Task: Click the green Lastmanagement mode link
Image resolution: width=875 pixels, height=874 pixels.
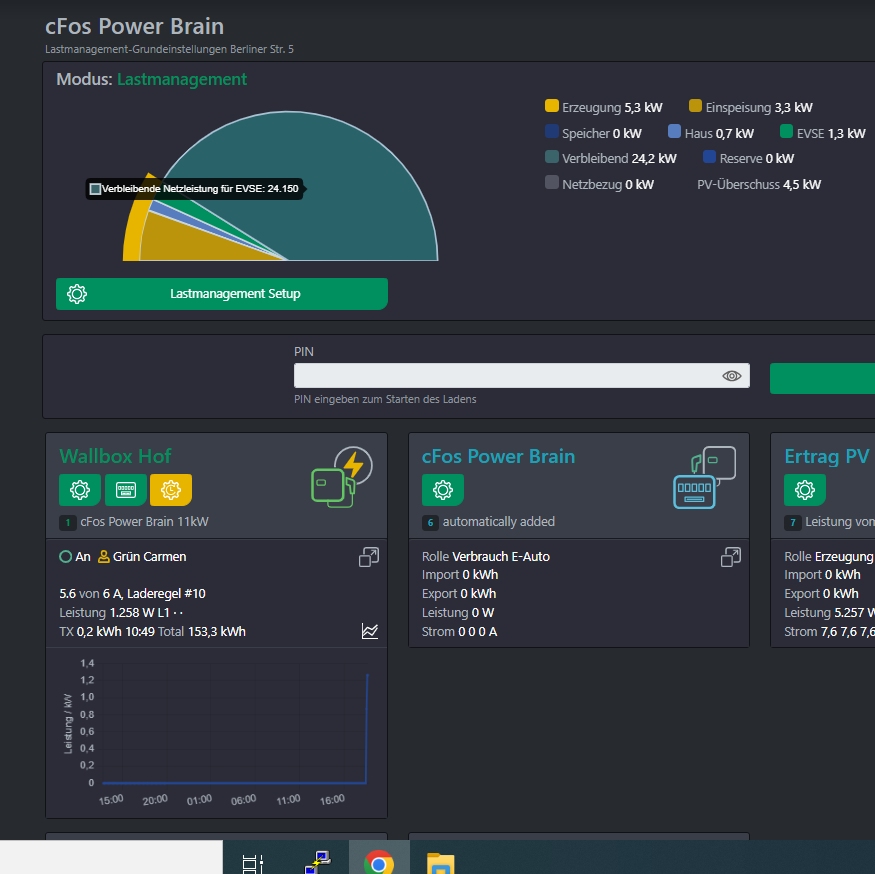Action: [182, 79]
